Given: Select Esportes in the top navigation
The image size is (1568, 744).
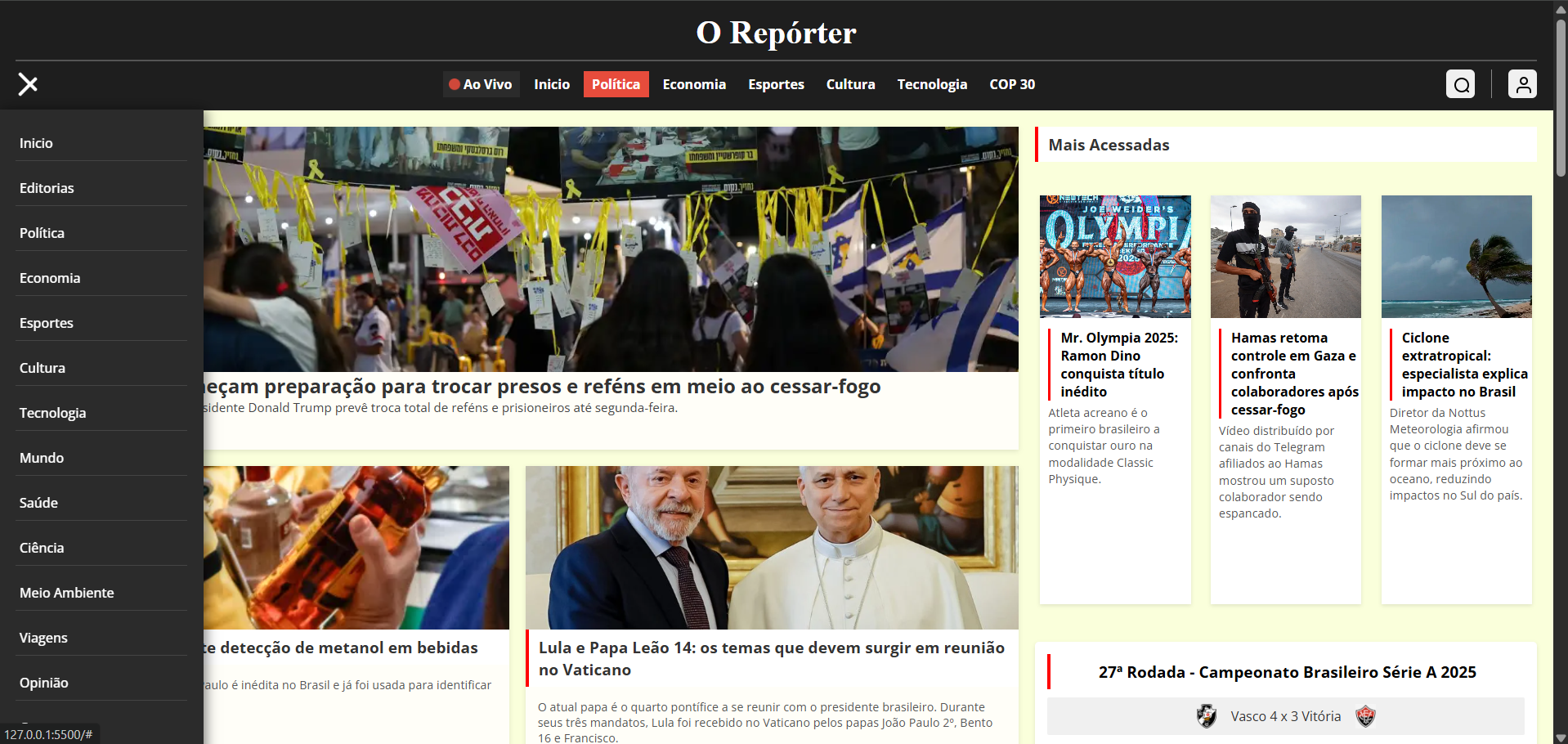Looking at the screenshot, I should pos(775,83).
